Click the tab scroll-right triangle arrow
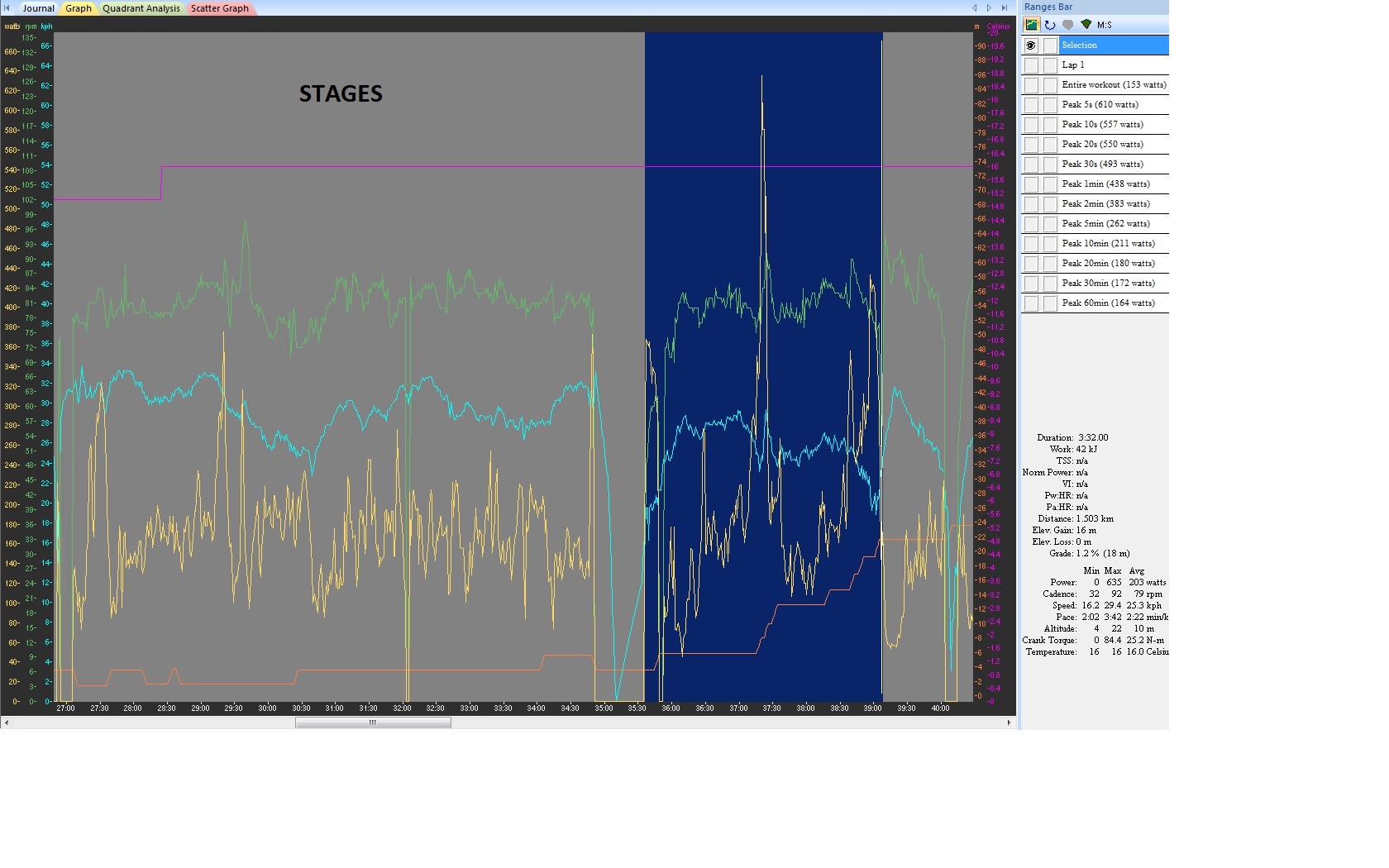The width and height of the screenshot is (1389, 868). (x=989, y=8)
